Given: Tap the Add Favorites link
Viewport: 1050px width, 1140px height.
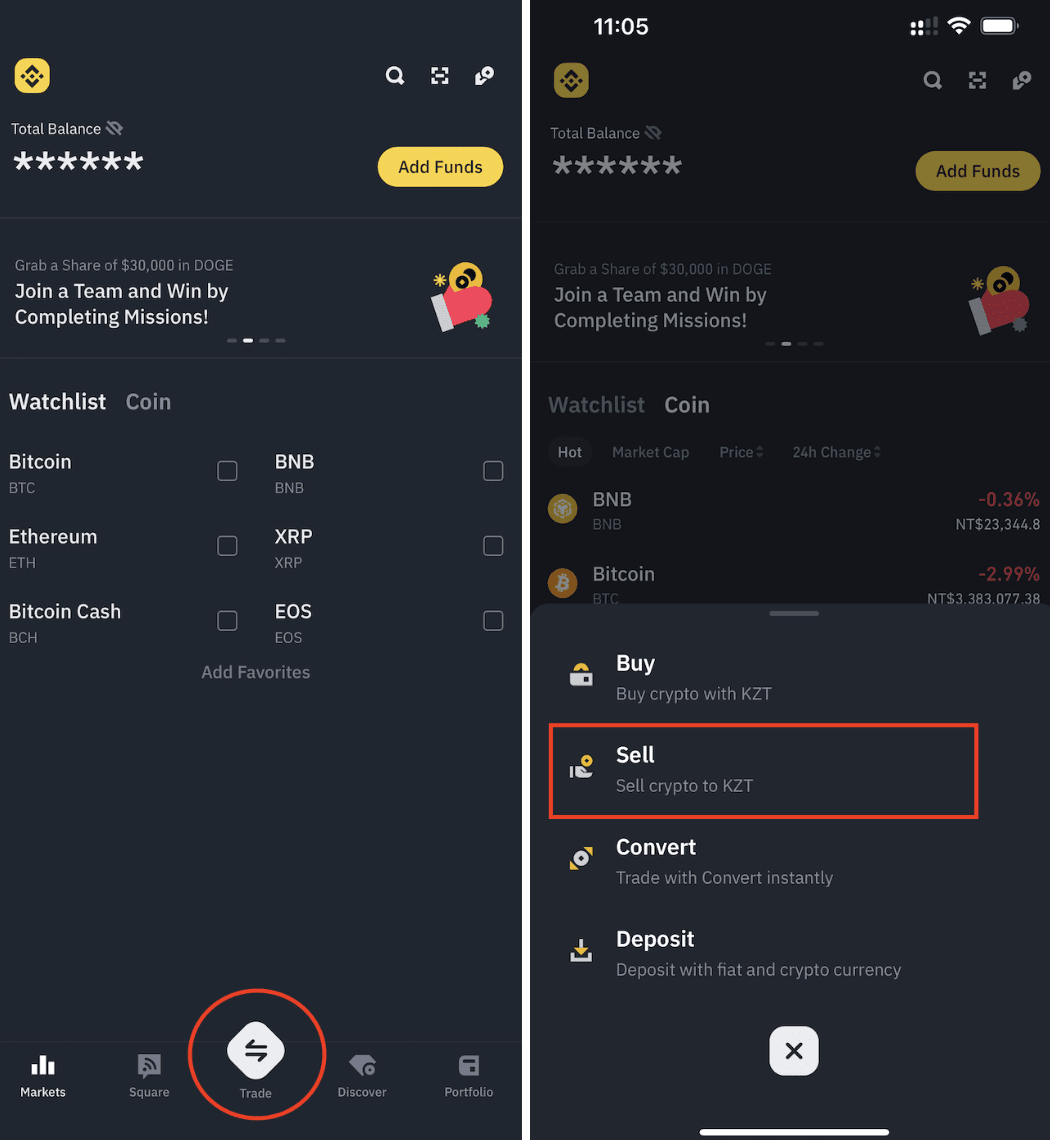Looking at the screenshot, I should 255,673.
